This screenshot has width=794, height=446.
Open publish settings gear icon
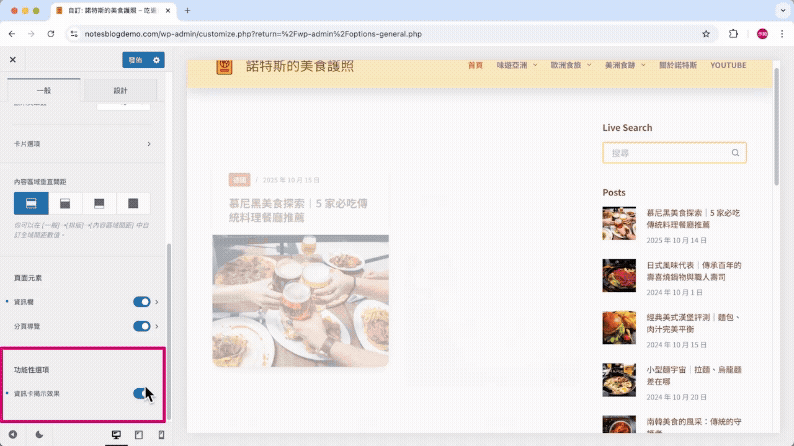coord(158,60)
